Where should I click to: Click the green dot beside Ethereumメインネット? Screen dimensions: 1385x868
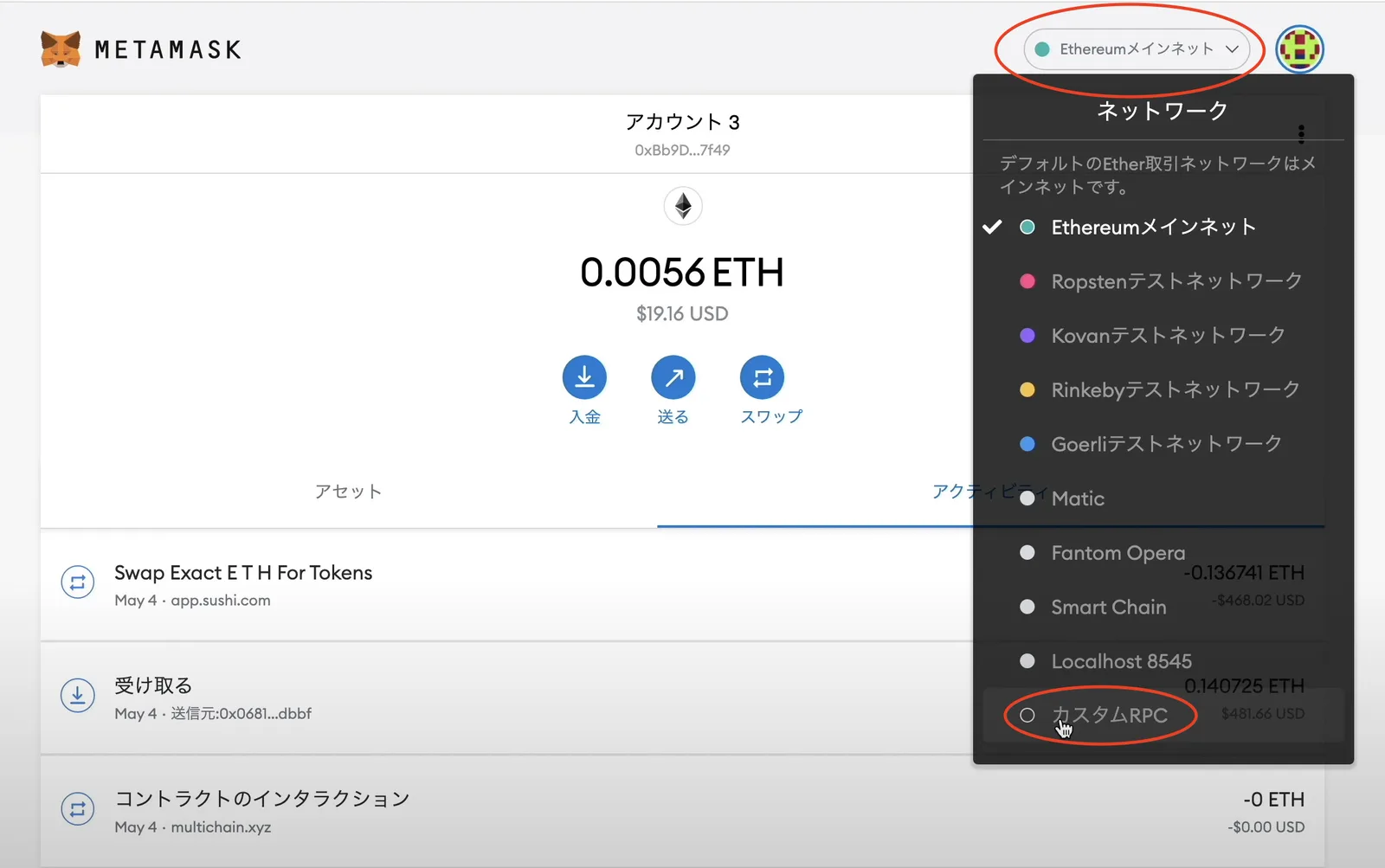tap(1027, 227)
